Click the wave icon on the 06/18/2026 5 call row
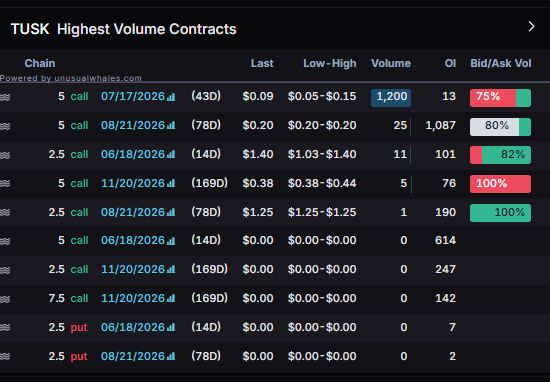The height and width of the screenshot is (382, 550). click(5, 241)
